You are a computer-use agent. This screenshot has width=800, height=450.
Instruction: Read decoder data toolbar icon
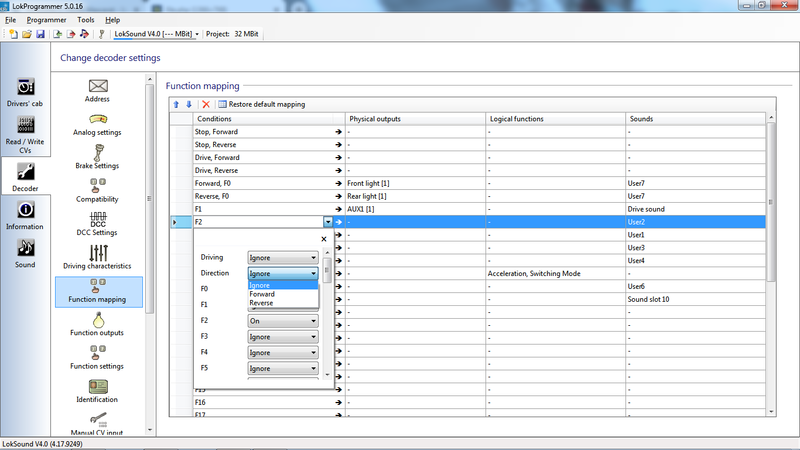coord(58,34)
